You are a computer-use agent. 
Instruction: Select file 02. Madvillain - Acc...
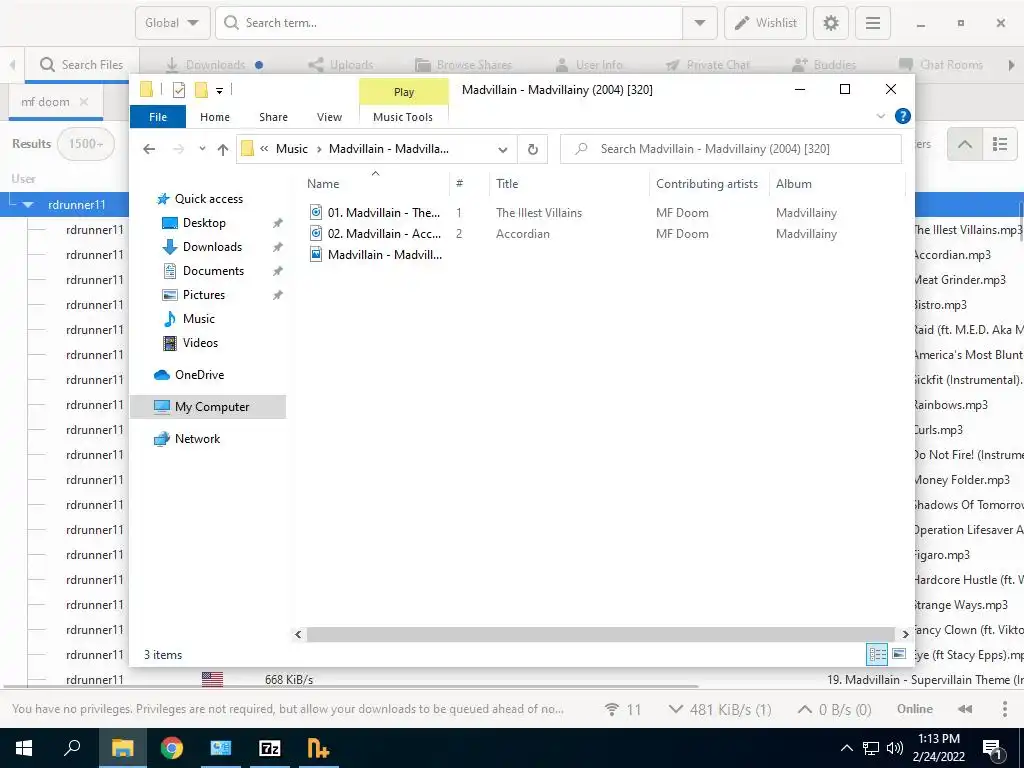pyautogui.click(x=375, y=234)
